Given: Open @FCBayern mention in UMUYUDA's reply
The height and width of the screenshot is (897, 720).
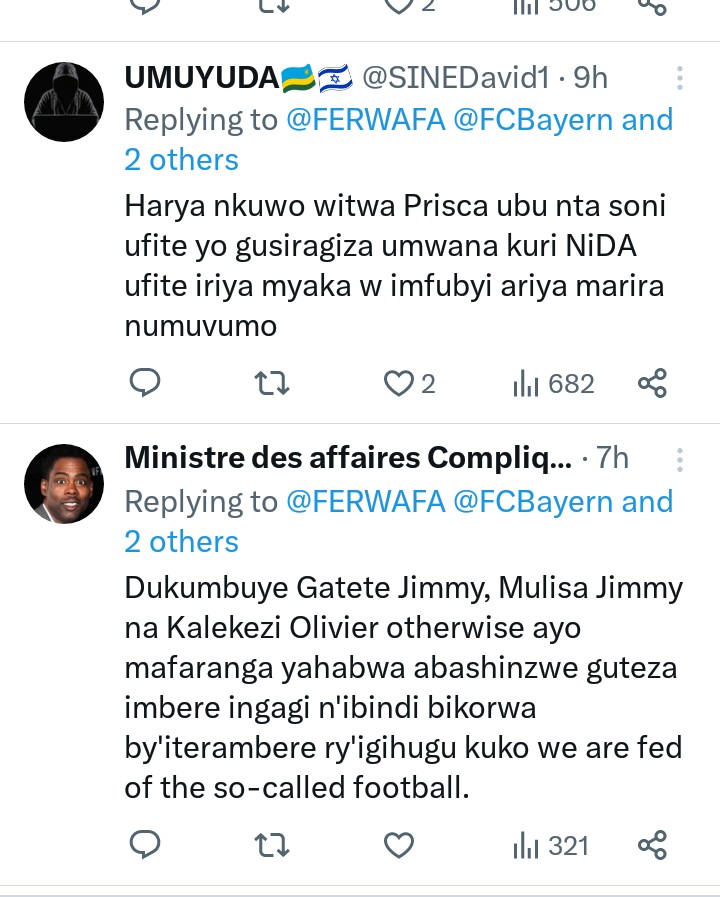Looking at the screenshot, I should pos(533,120).
